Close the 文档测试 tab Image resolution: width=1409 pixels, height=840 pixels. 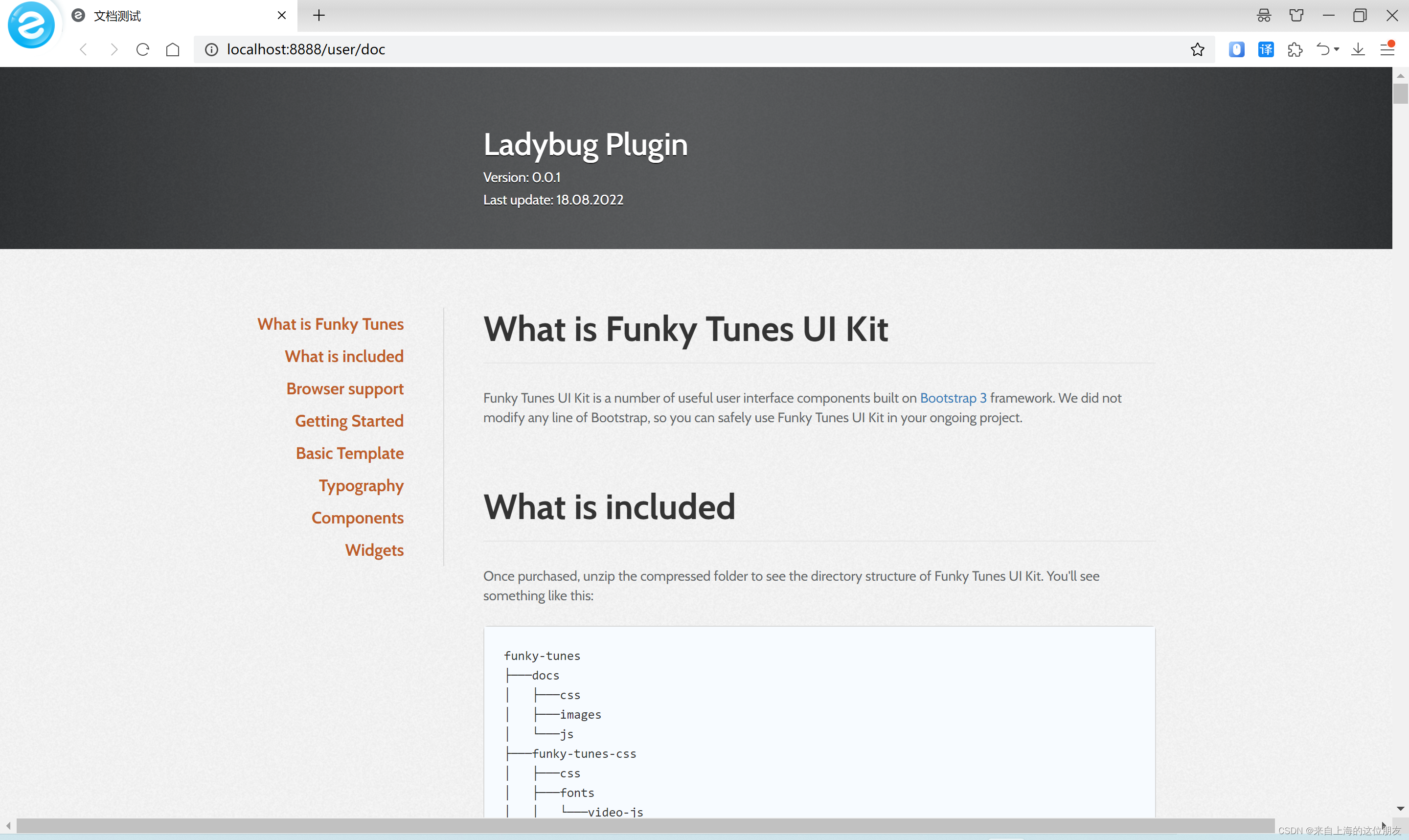(x=281, y=16)
